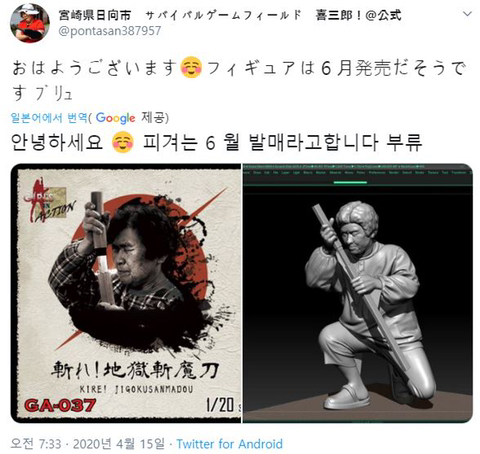
Task: Open the GA-037 poster image
Action: (126, 293)
